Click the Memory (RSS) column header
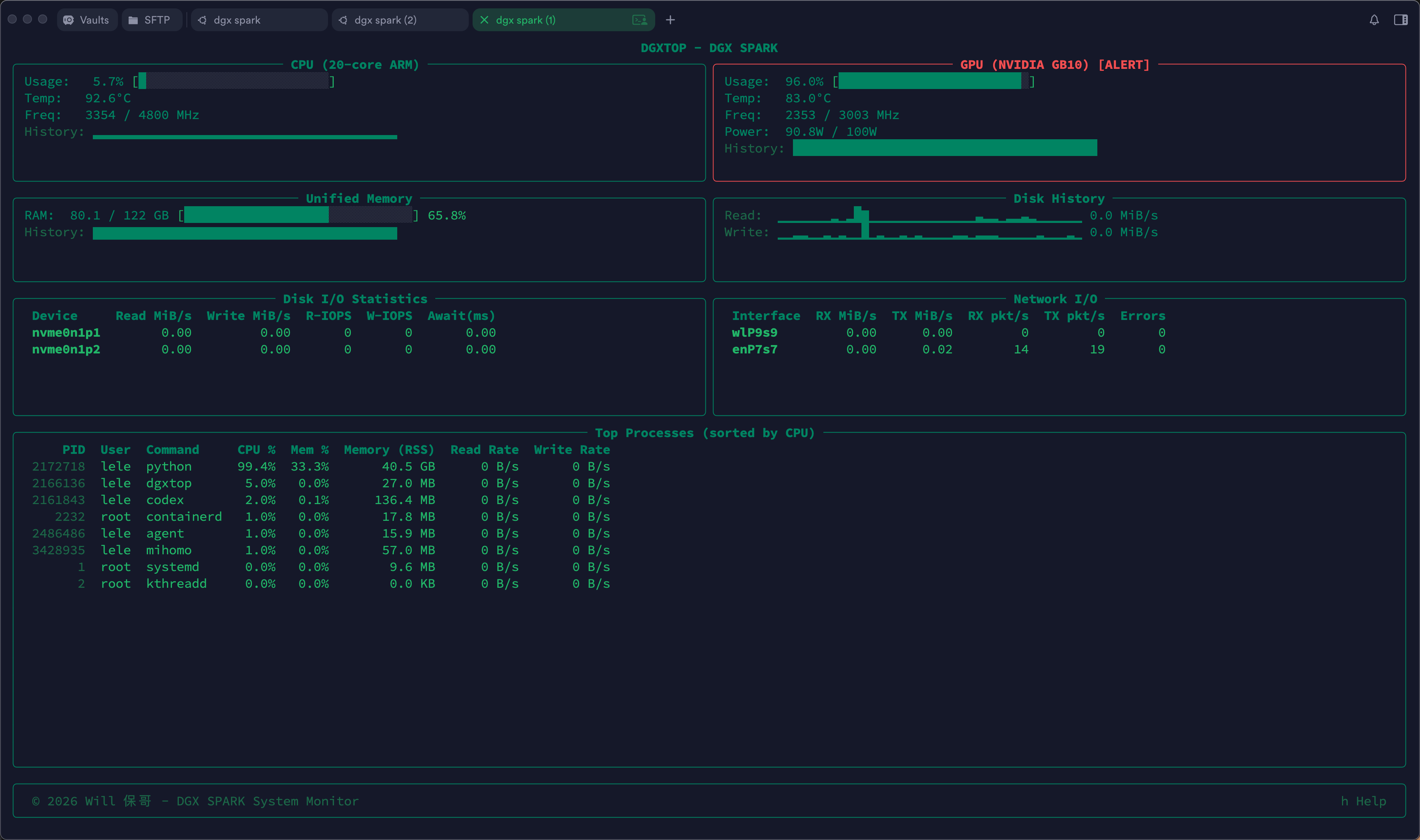Viewport: 1420px width, 840px height. pyautogui.click(x=389, y=449)
